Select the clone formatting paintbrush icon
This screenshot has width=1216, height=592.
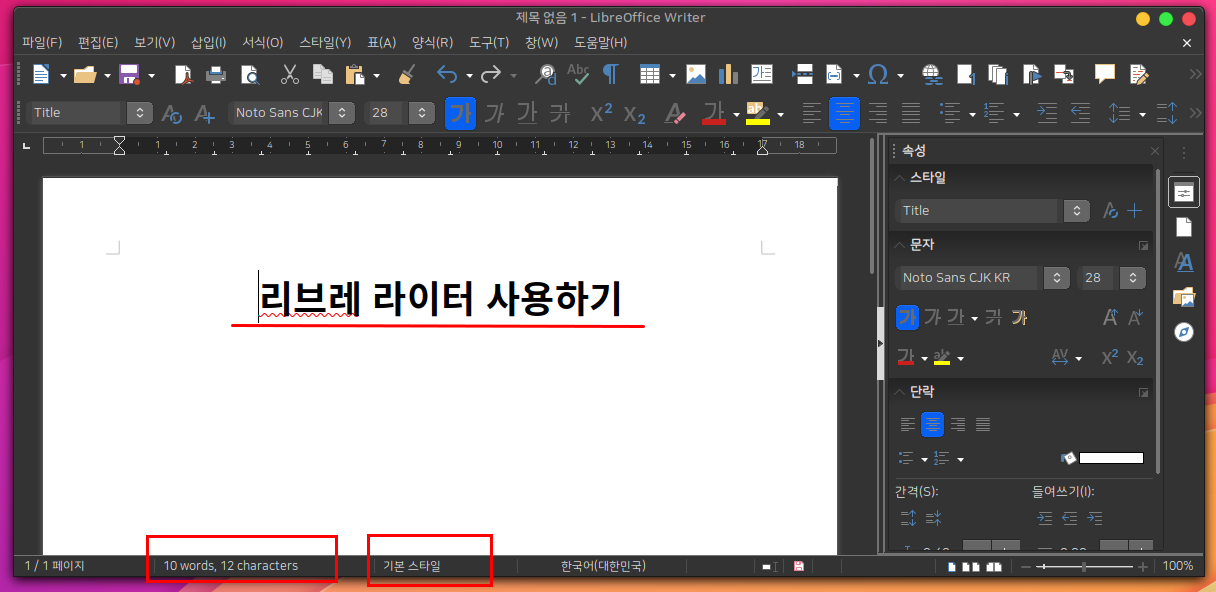click(406, 74)
